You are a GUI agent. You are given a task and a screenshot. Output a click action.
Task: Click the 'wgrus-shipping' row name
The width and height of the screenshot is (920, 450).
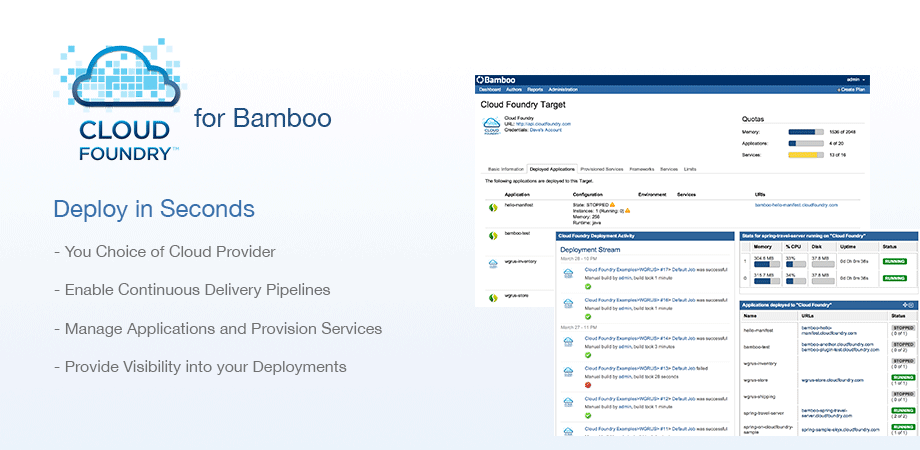760,396
